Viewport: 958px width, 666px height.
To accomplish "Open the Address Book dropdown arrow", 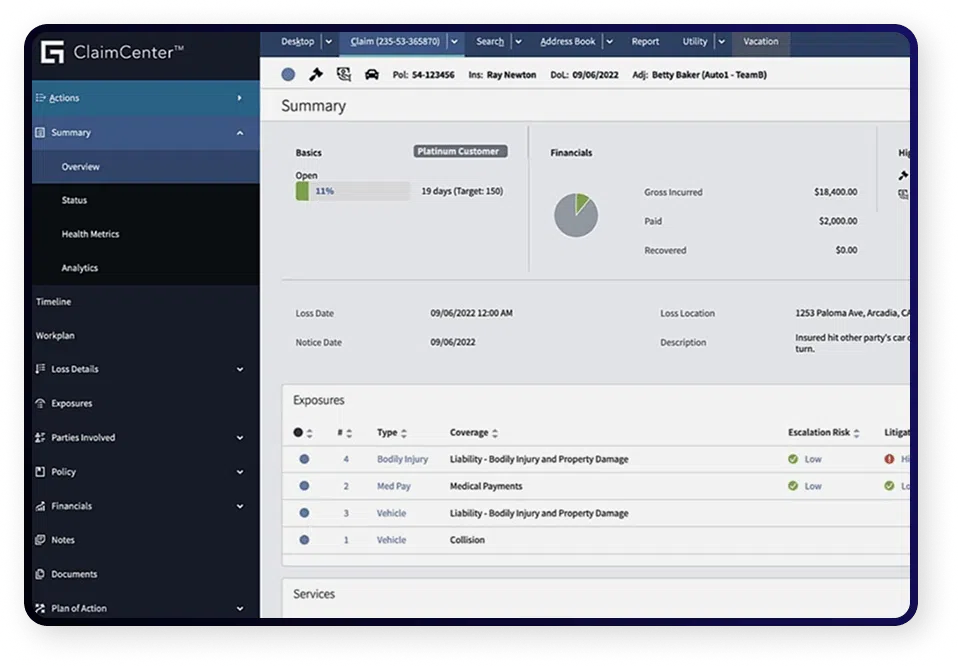I will [x=609, y=42].
